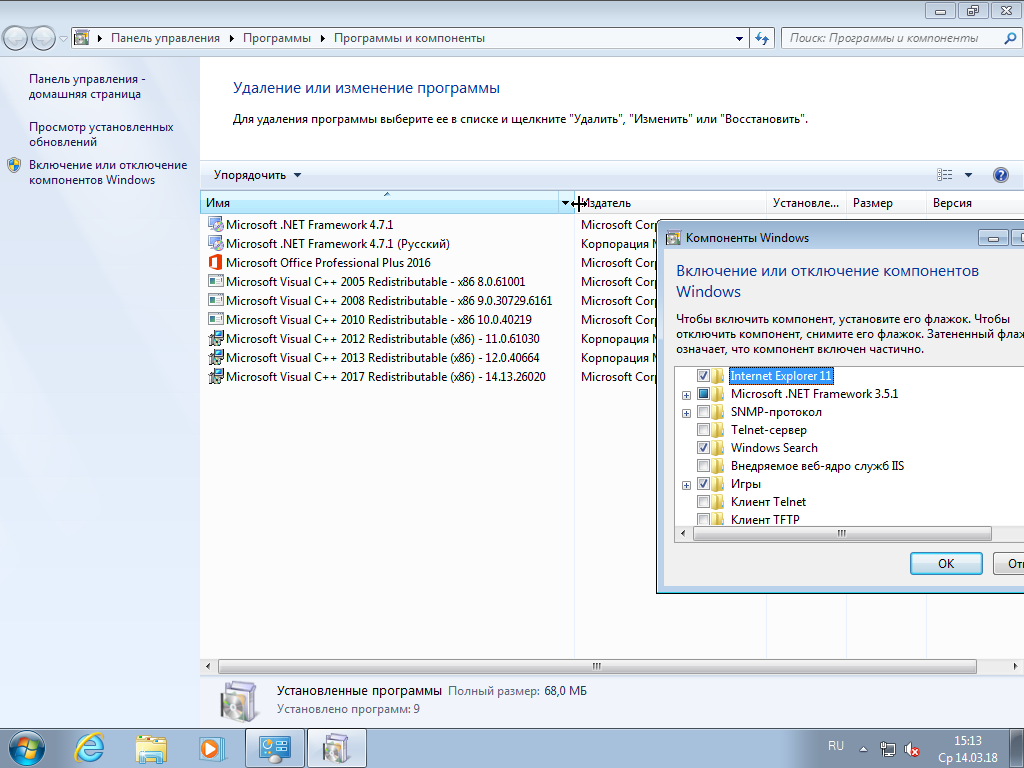Click icon of Microsoft .NET Framework 4.7.1 (Русский)
The image size is (1024, 768).
[216, 244]
